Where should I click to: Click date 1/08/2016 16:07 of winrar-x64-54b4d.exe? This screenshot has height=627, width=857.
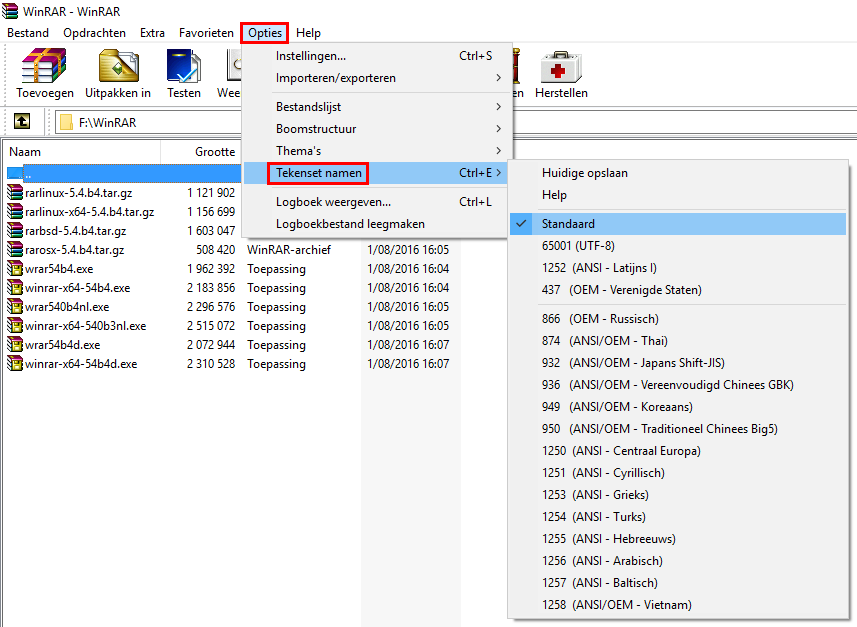[408, 364]
